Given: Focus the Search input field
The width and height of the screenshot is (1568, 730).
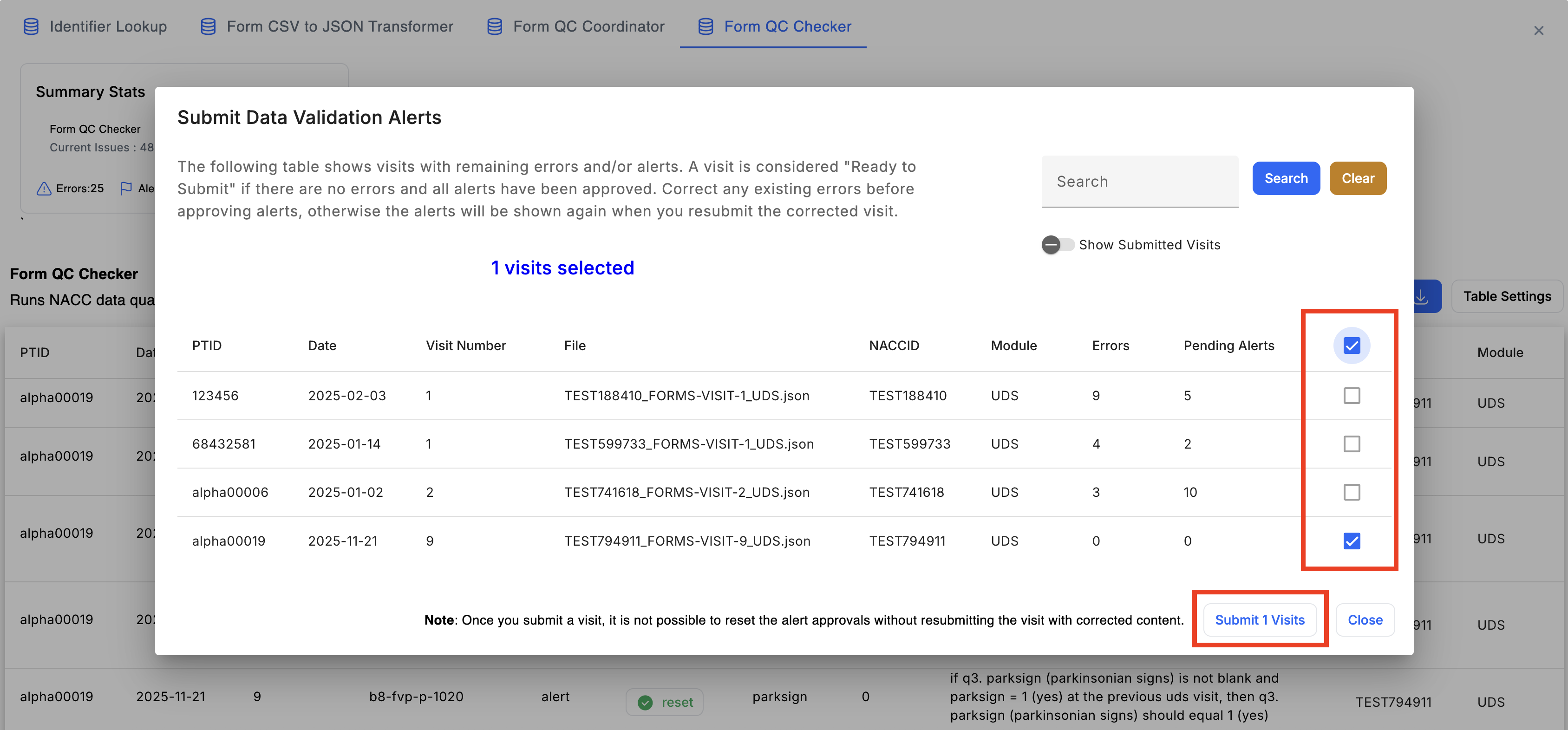Looking at the screenshot, I should 1139,182.
